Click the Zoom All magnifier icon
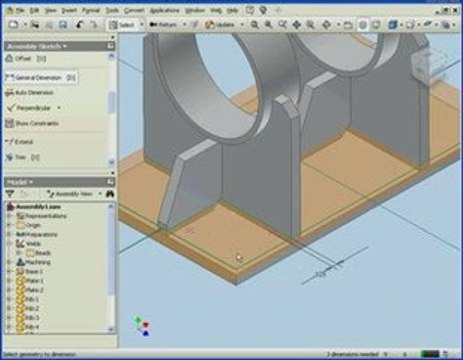Image resolution: width=463 pixels, height=360 pixels. point(255,25)
